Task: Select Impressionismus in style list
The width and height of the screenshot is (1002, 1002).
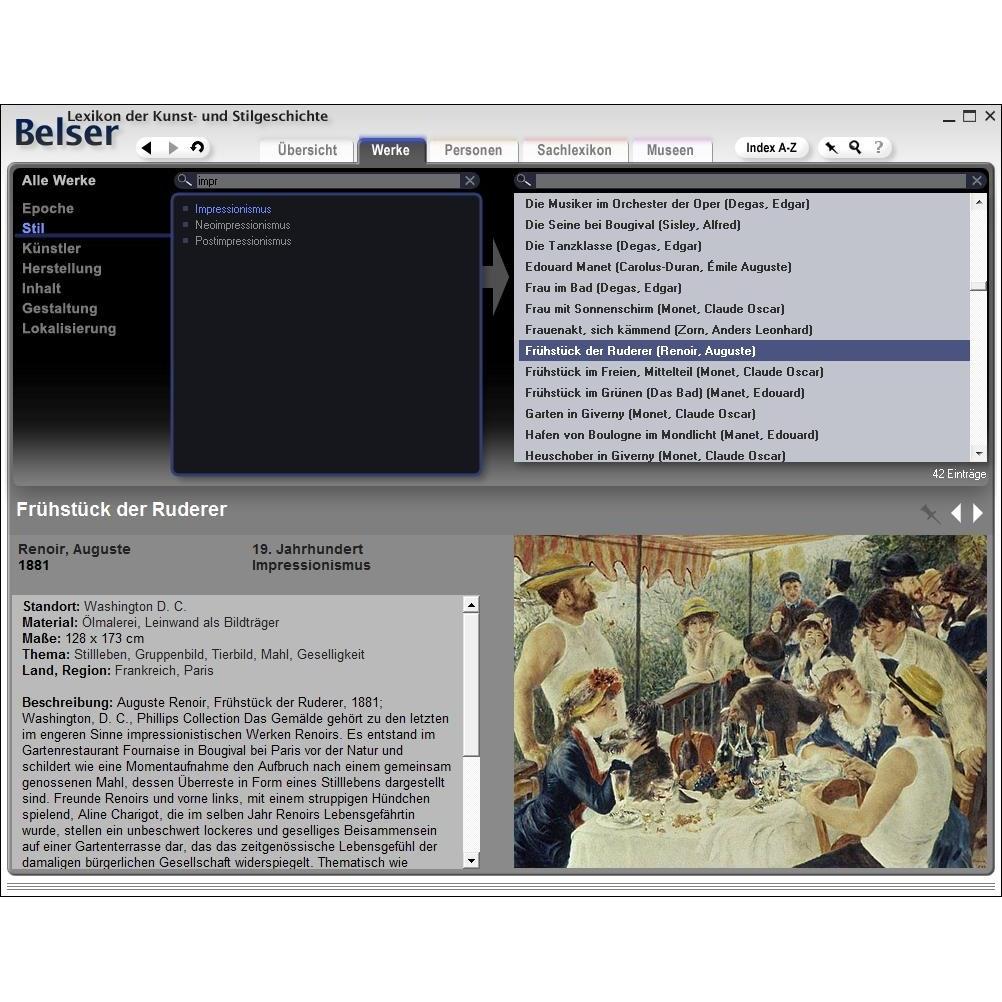Action: (x=233, y=209)
